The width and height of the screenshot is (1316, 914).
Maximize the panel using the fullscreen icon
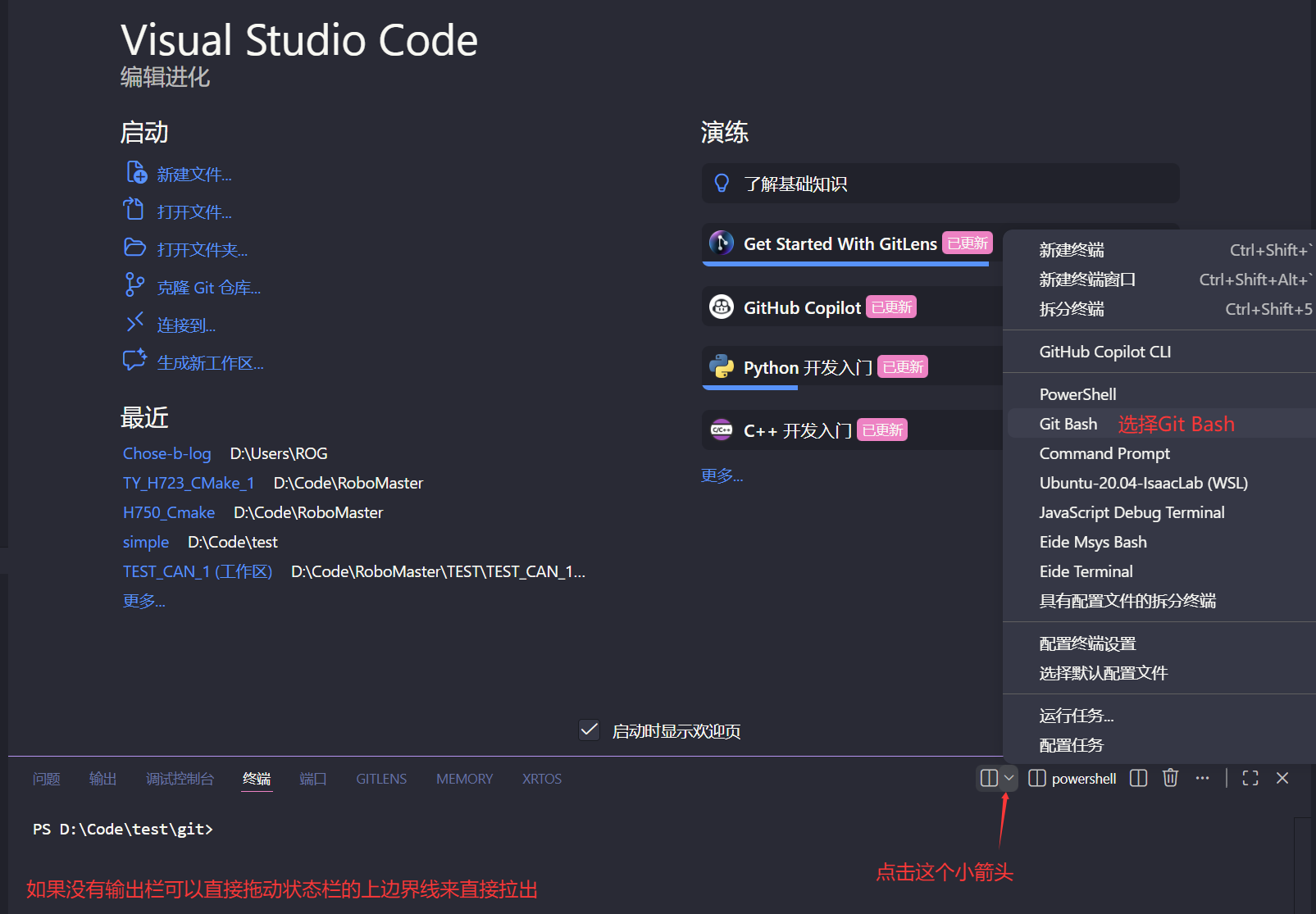click(1250, 778)
